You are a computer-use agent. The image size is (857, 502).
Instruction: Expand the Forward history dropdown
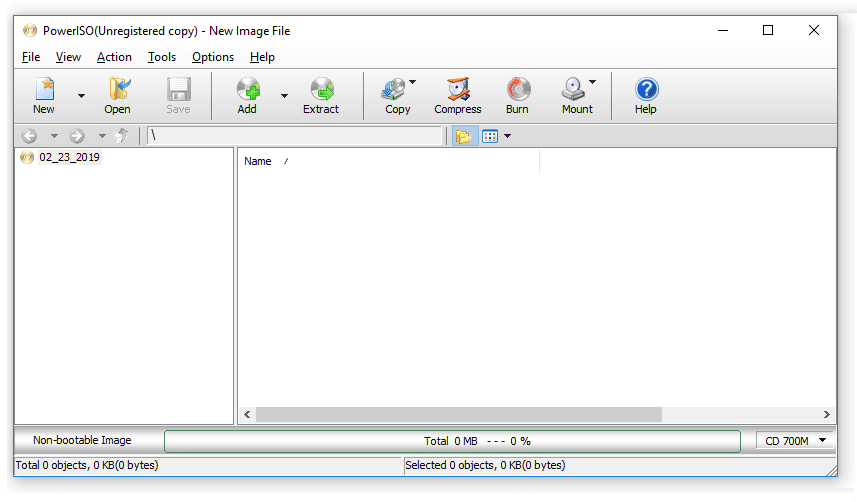[x=102, y=136]
